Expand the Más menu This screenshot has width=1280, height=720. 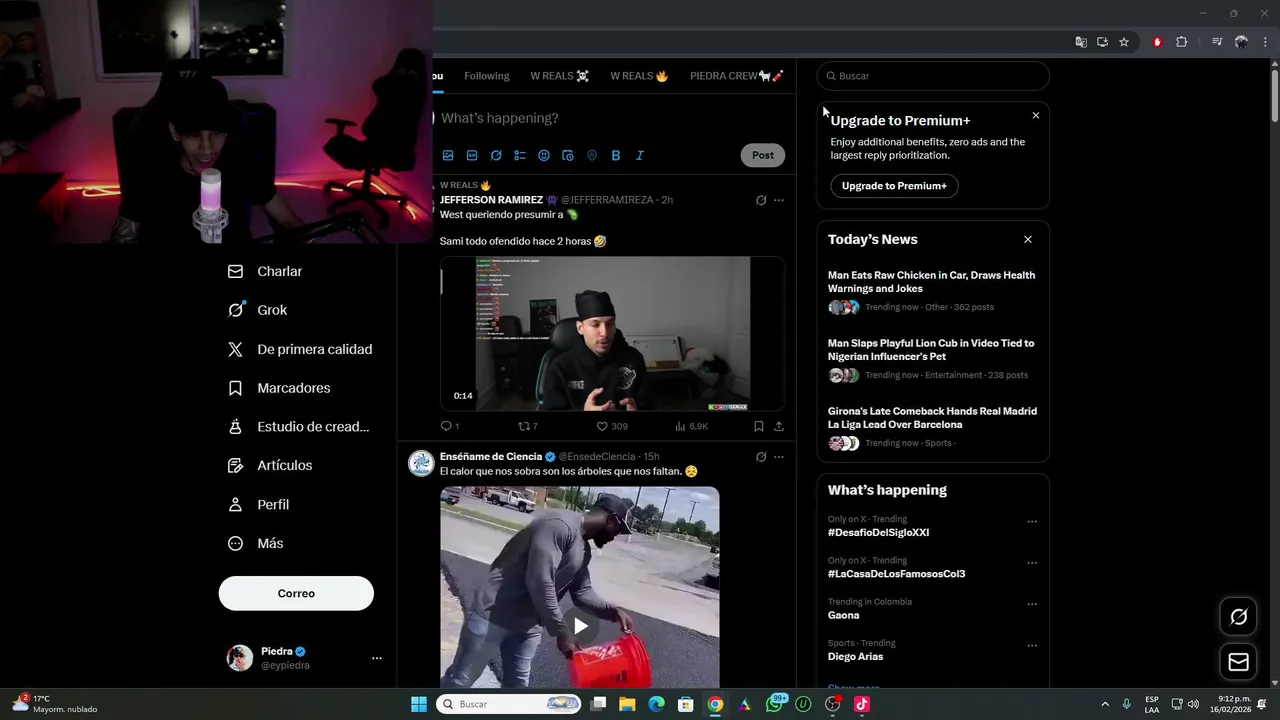(x=255, y=544)
